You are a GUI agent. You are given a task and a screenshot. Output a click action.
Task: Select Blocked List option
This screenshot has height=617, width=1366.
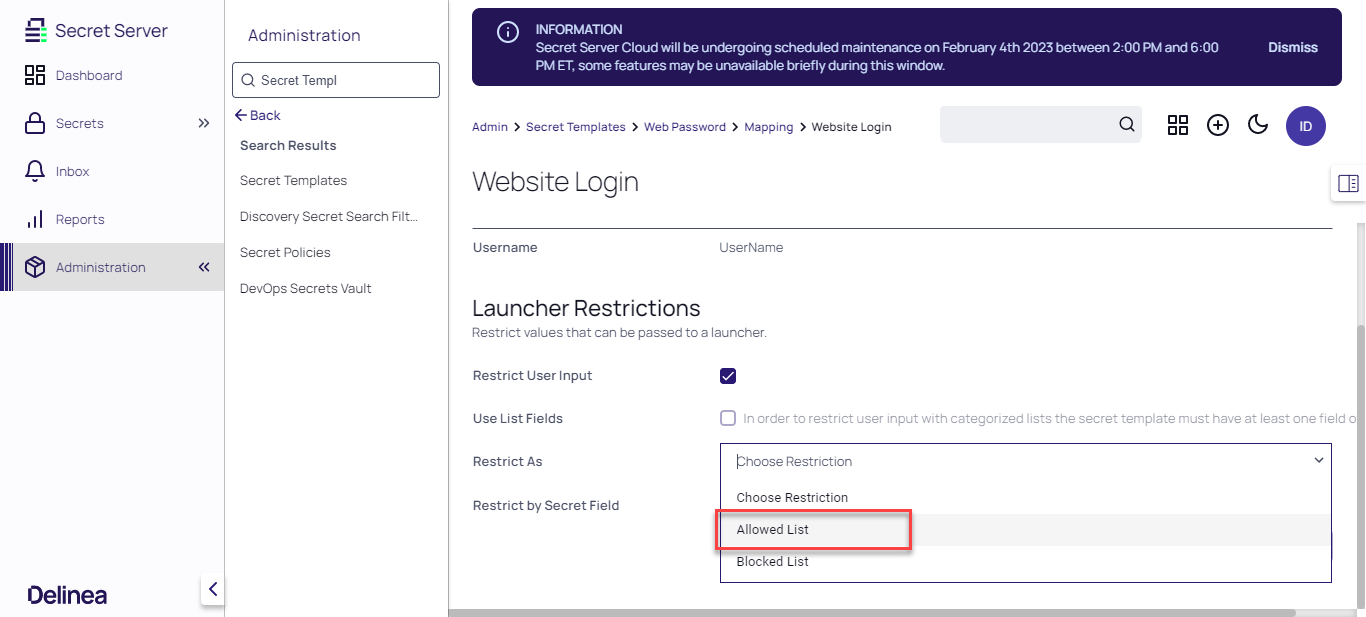(x=773, y=562)
